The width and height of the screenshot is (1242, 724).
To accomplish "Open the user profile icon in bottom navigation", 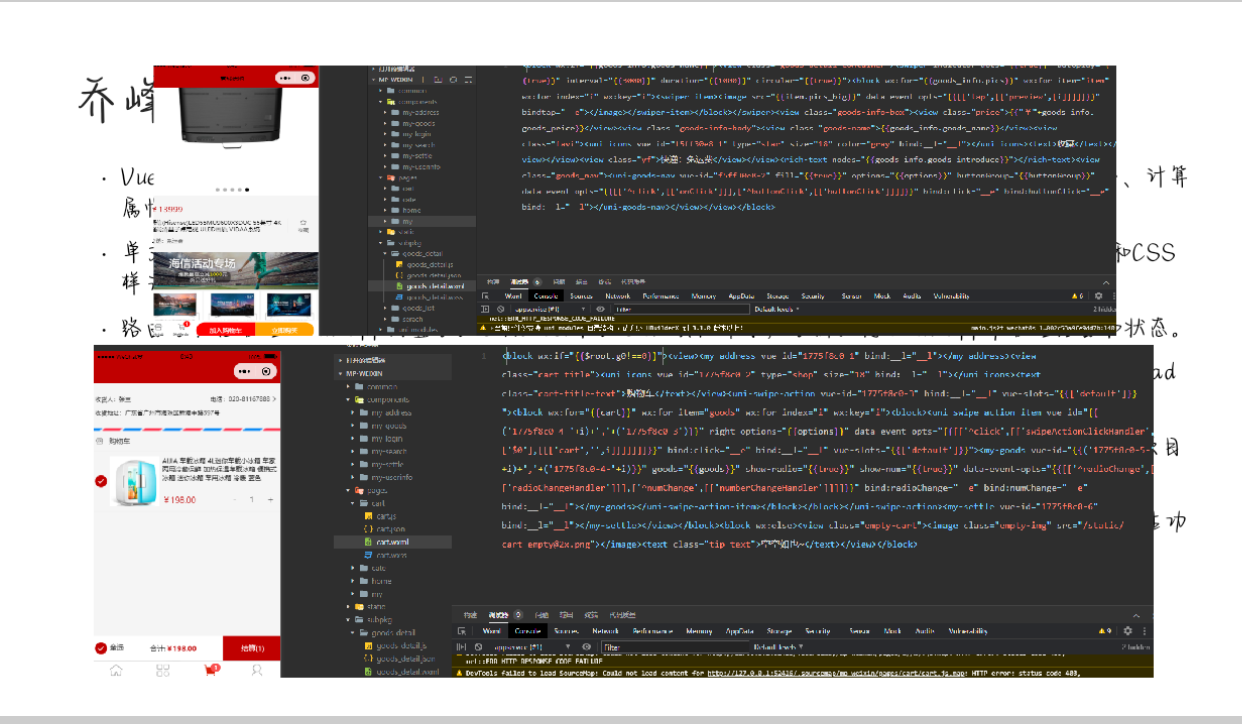I will pos(257,670).
